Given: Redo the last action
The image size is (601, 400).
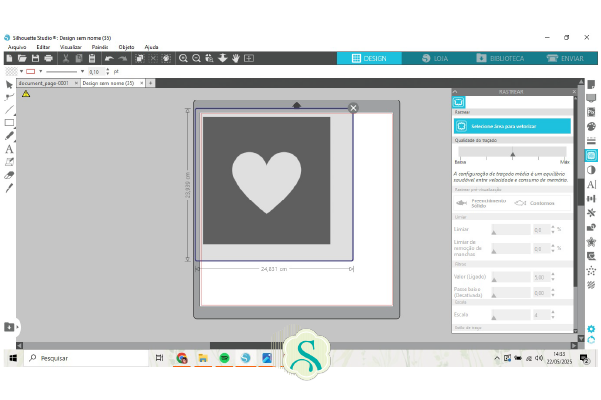Looking at the screenshot, I should (123, 58).
